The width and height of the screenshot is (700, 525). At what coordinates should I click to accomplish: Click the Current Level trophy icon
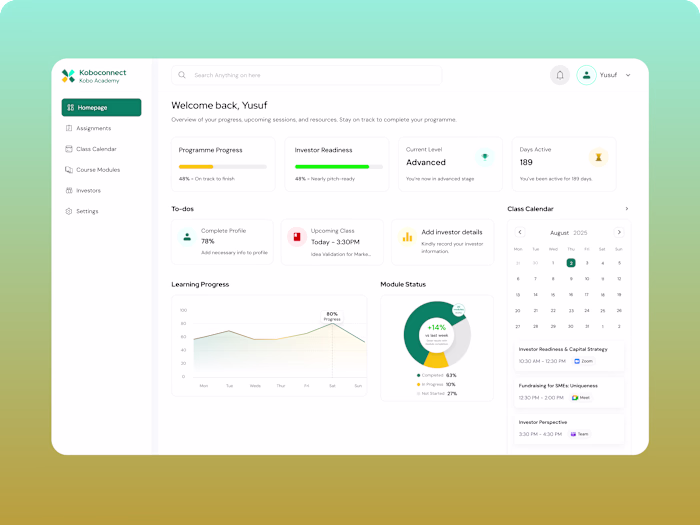(484, 157)
